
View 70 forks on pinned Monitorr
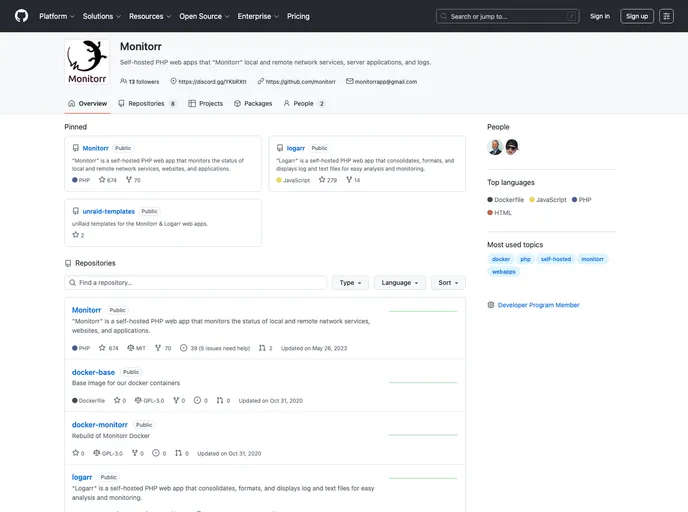[x=133, y=180]
